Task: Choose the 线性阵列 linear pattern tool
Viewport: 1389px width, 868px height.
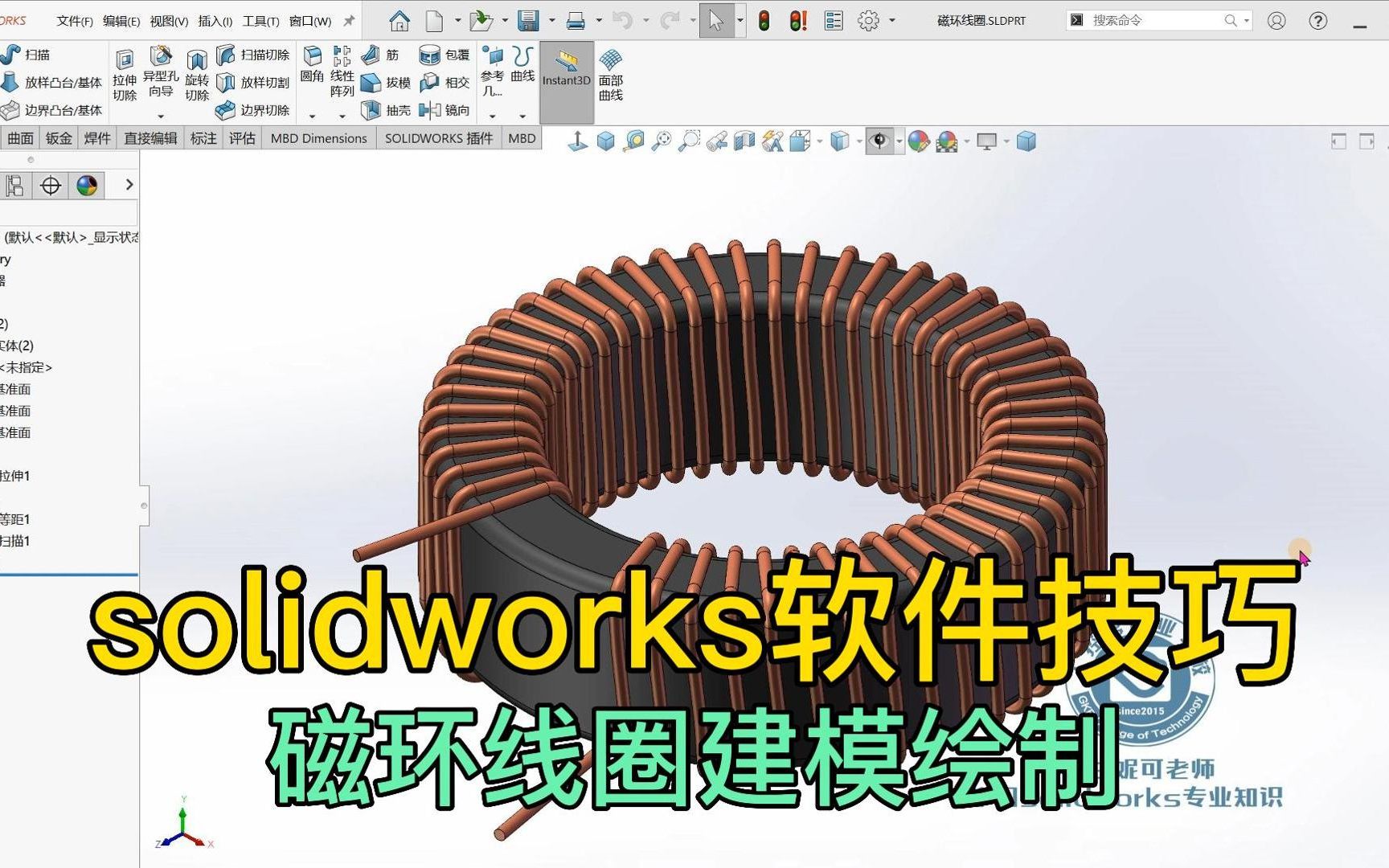Action: click(342, 72)
